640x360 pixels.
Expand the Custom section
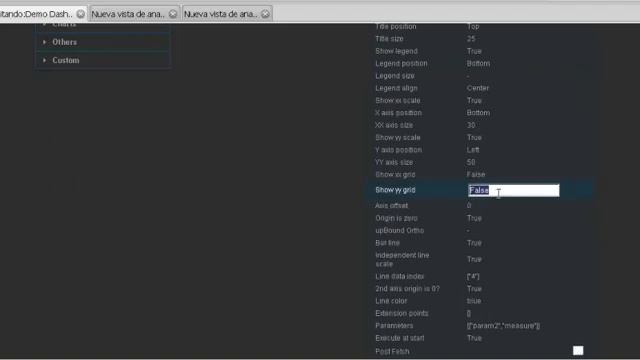pos(102,60)
